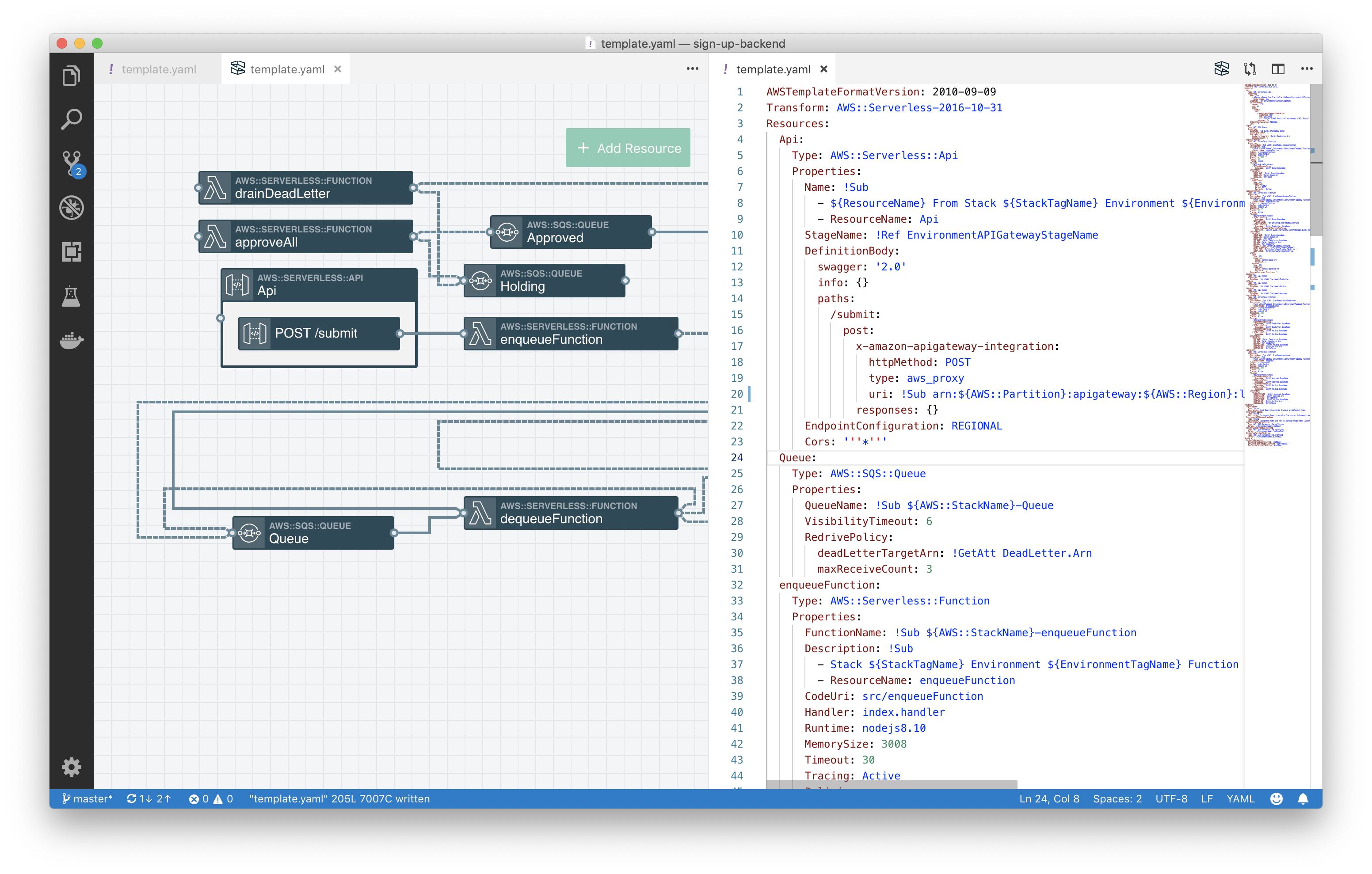Click the 'template.yaml 205L 7007C written' status message

(x=339, y=799)
